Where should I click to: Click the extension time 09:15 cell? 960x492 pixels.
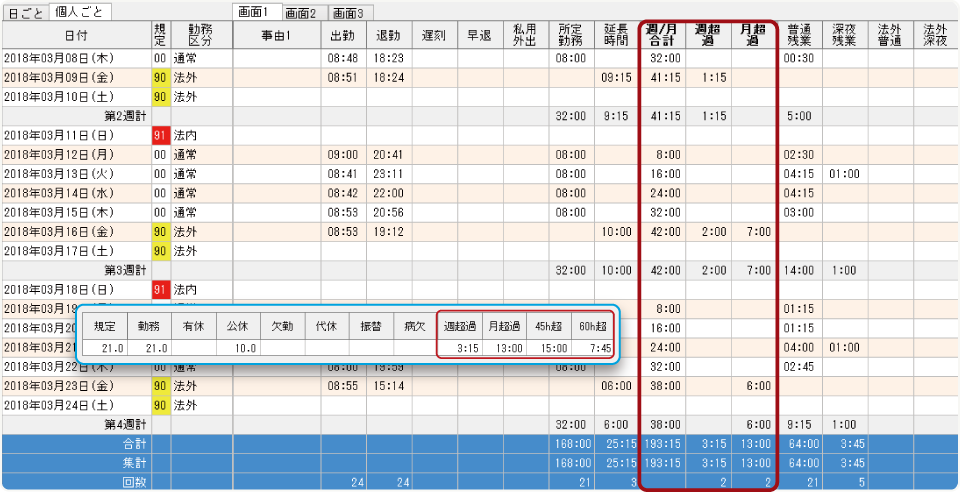click(x=617, y=78)
